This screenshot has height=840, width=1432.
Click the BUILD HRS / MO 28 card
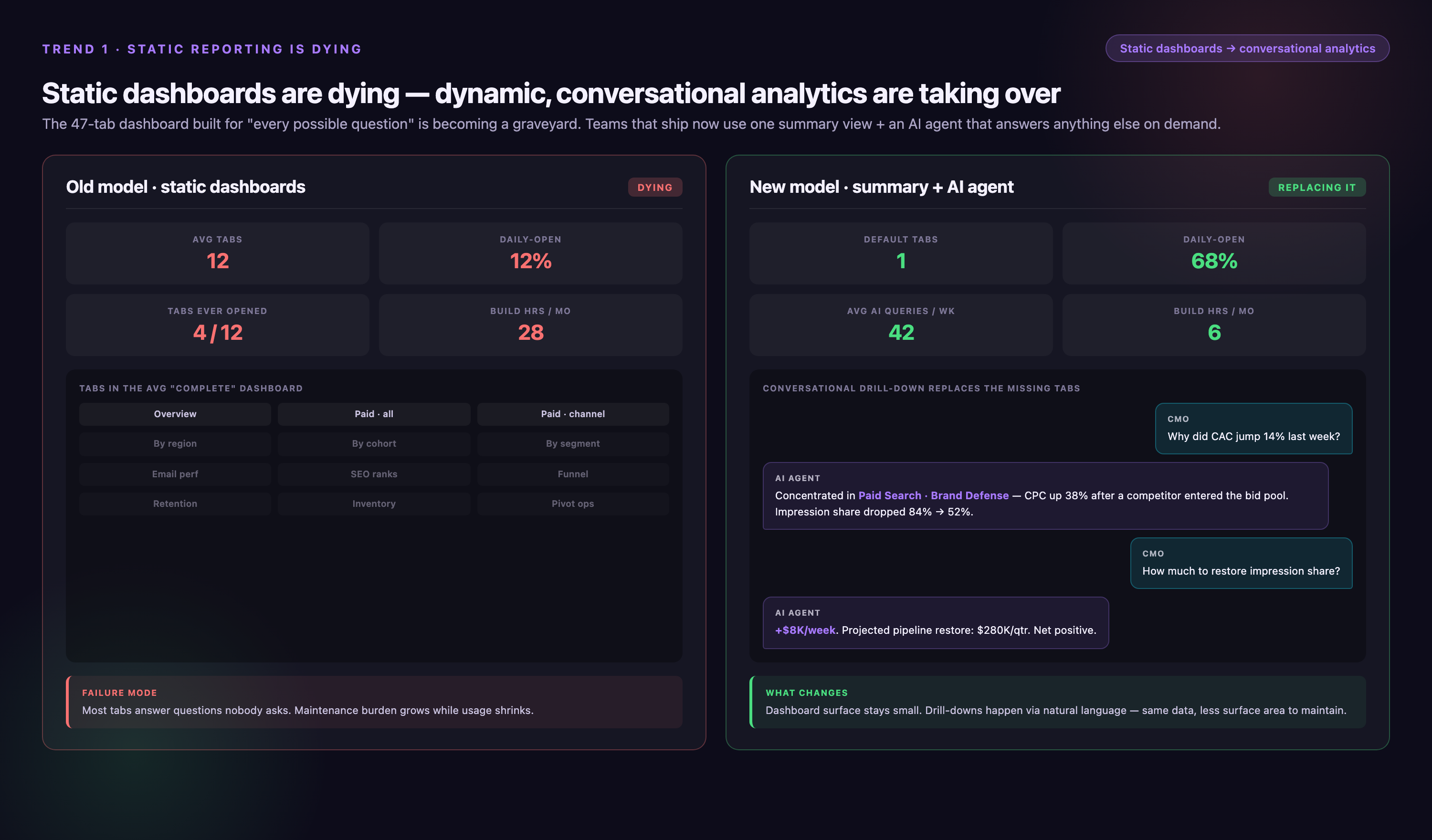pyautogui.click(x=530, y=325)
